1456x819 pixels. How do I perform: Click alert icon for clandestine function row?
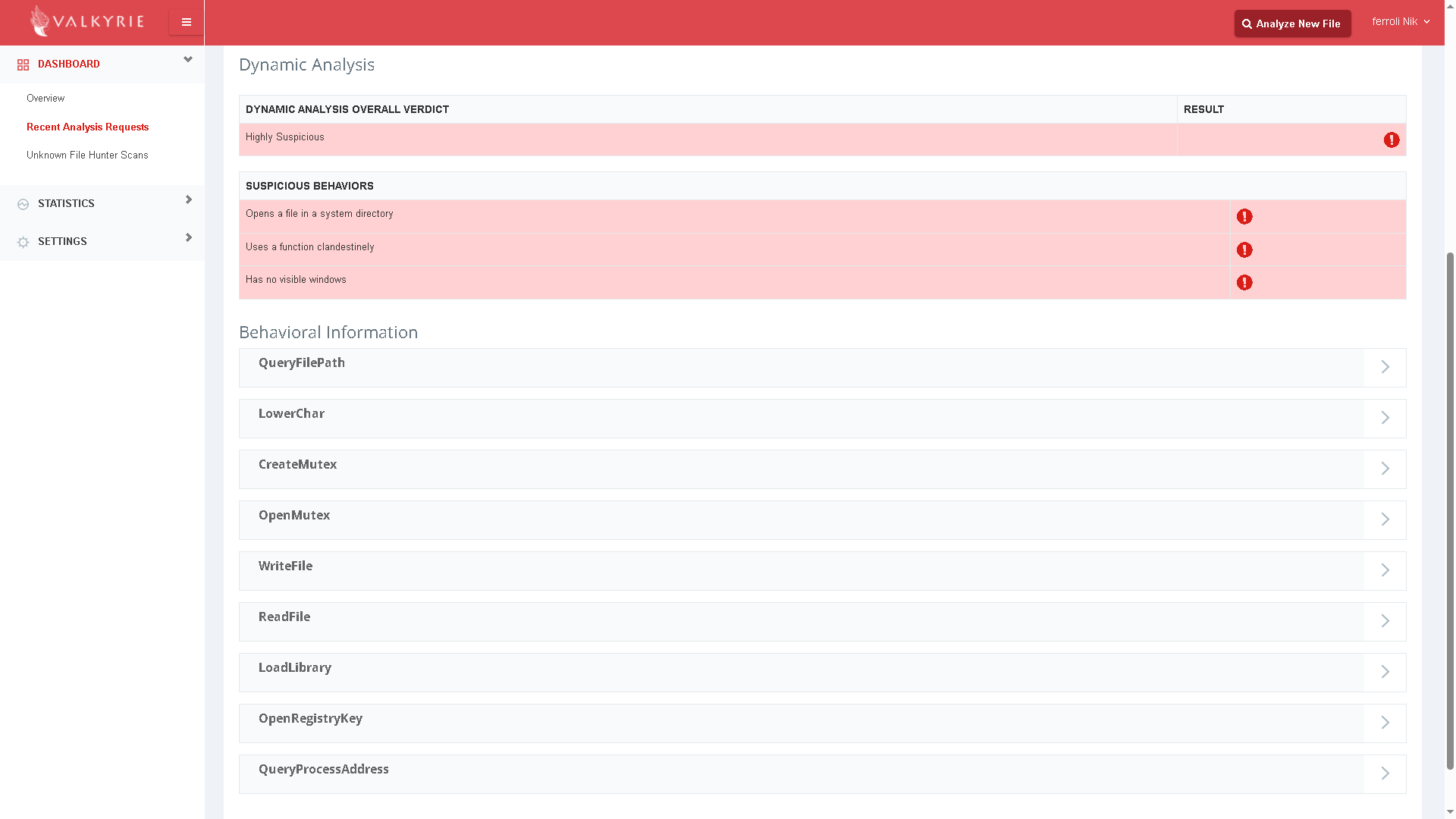1244,250
